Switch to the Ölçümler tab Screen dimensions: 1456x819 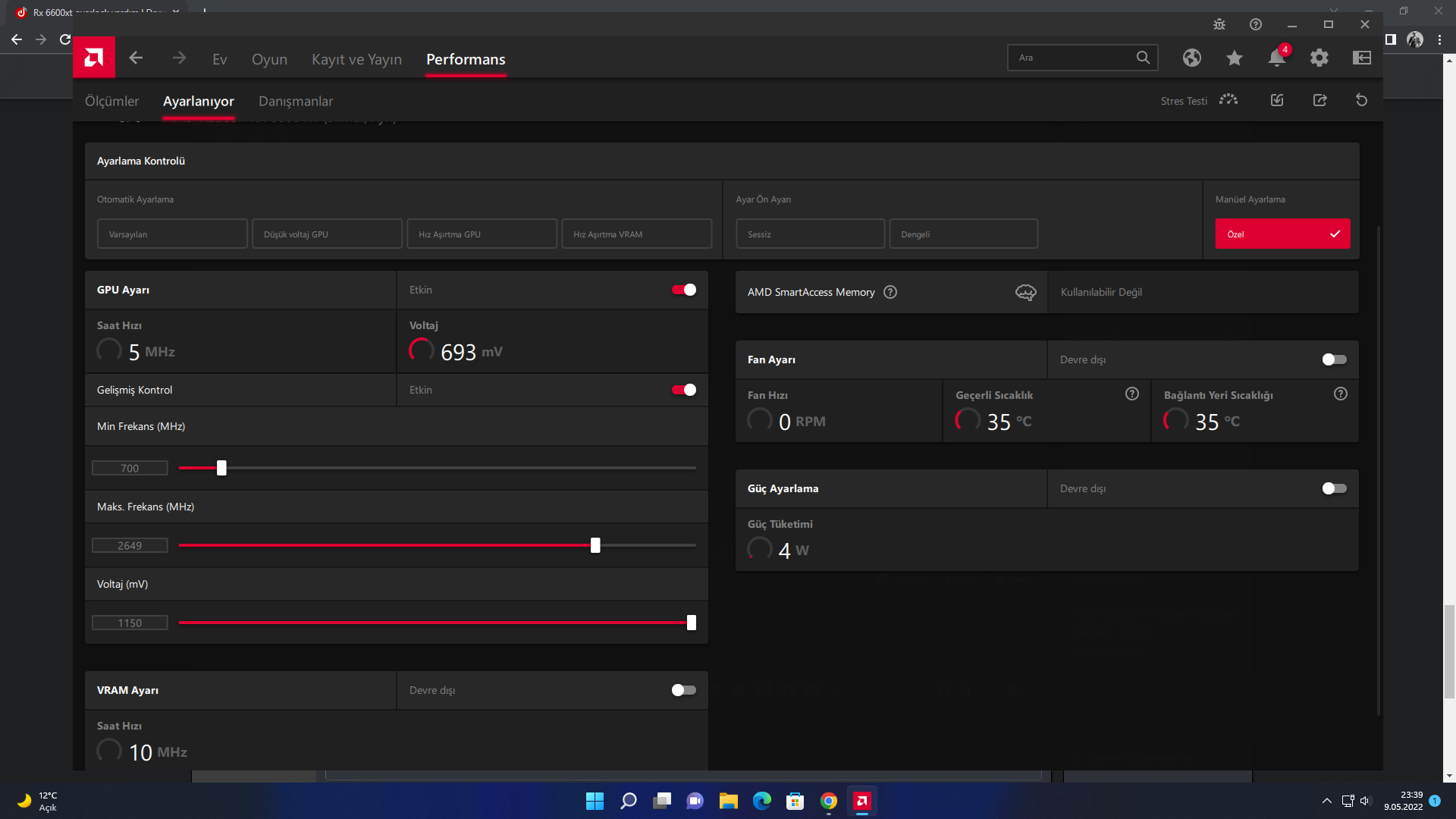(x=111, y=101)
